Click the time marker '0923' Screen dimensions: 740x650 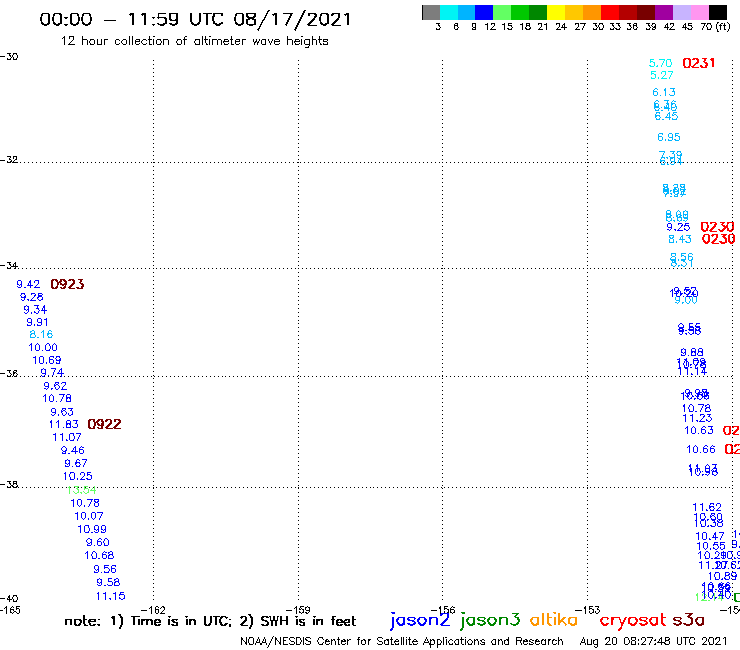[67, 284]
